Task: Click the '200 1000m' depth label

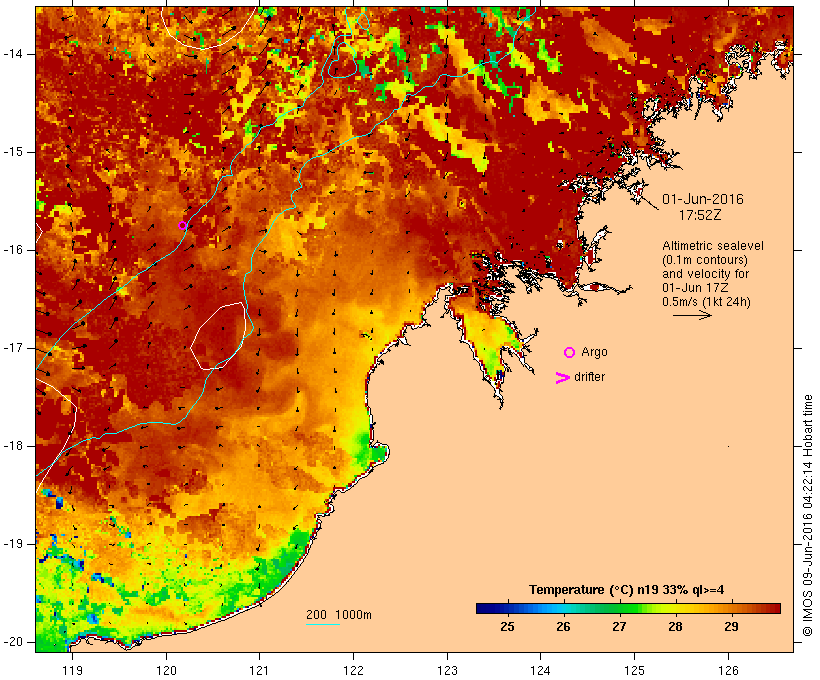Action: pyautogui.click(x=339, y=615)
